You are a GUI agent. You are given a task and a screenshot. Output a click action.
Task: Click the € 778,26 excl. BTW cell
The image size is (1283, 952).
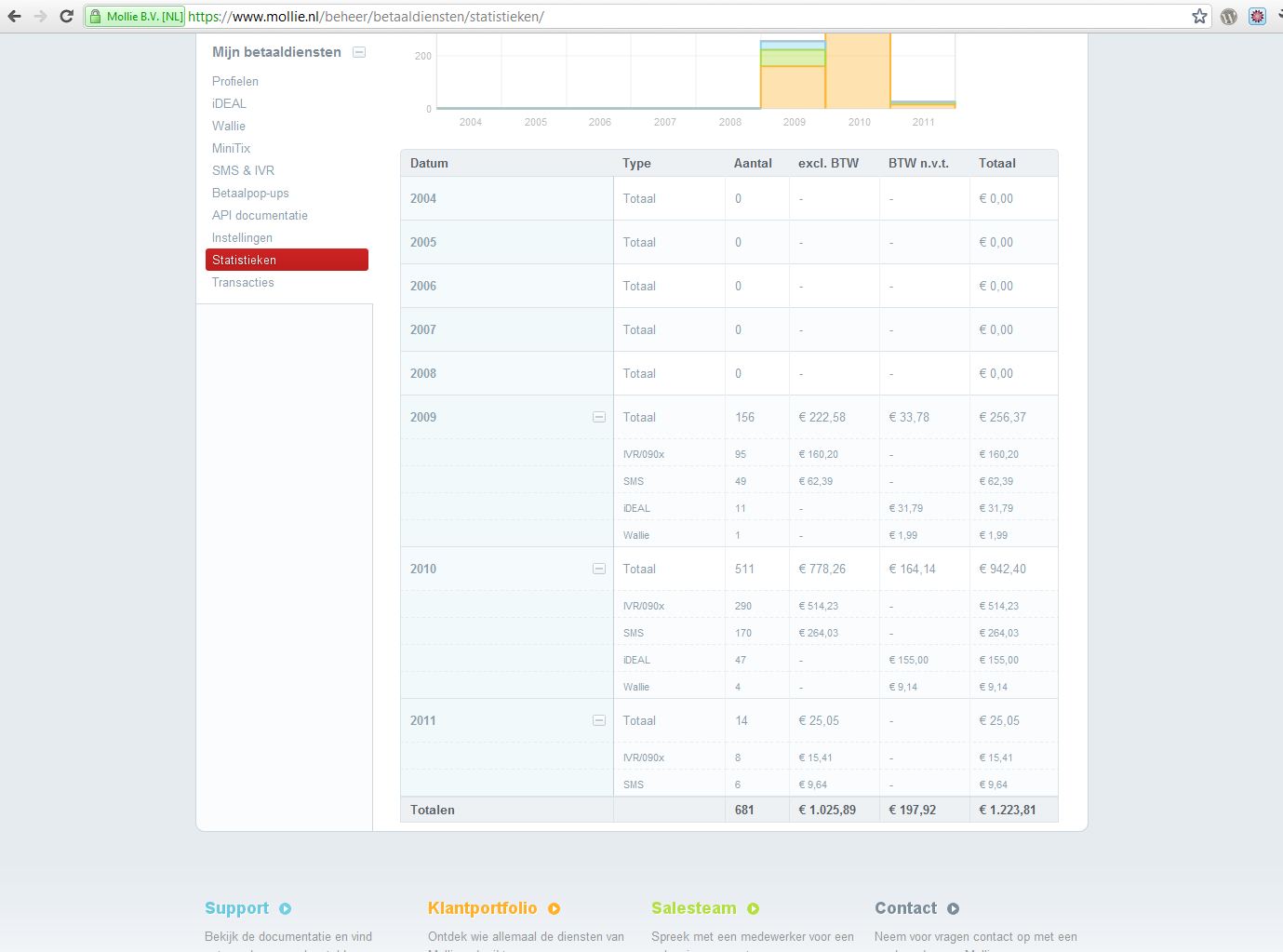[822, 569]
